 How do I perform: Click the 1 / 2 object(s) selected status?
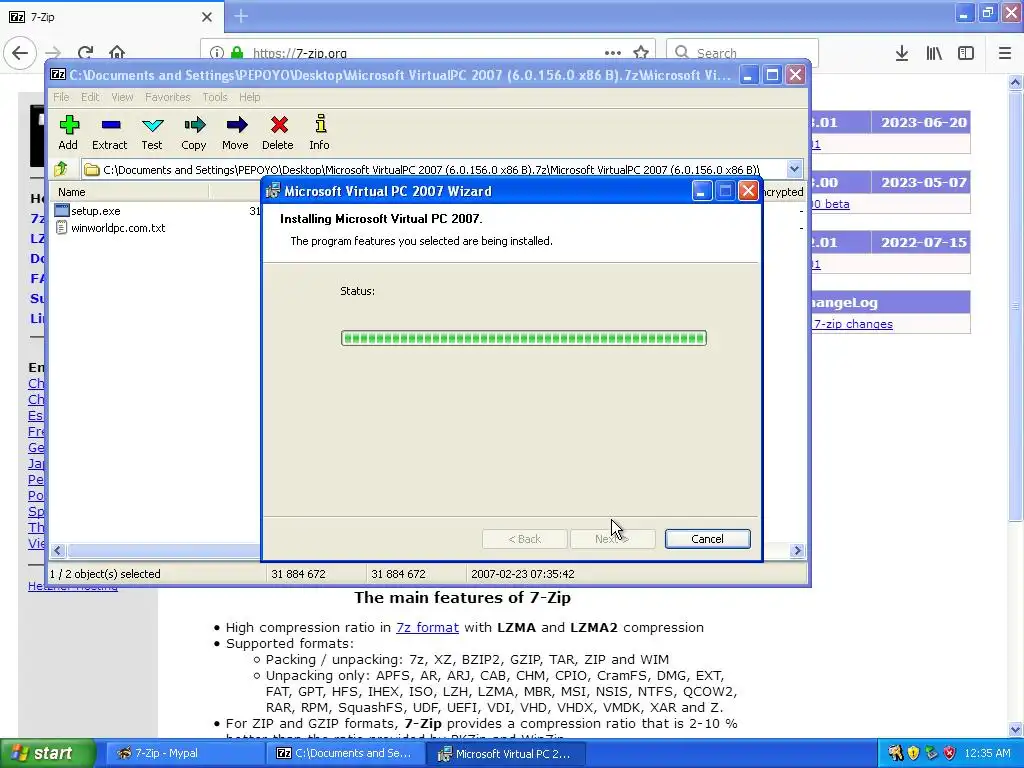pos(105,574)
